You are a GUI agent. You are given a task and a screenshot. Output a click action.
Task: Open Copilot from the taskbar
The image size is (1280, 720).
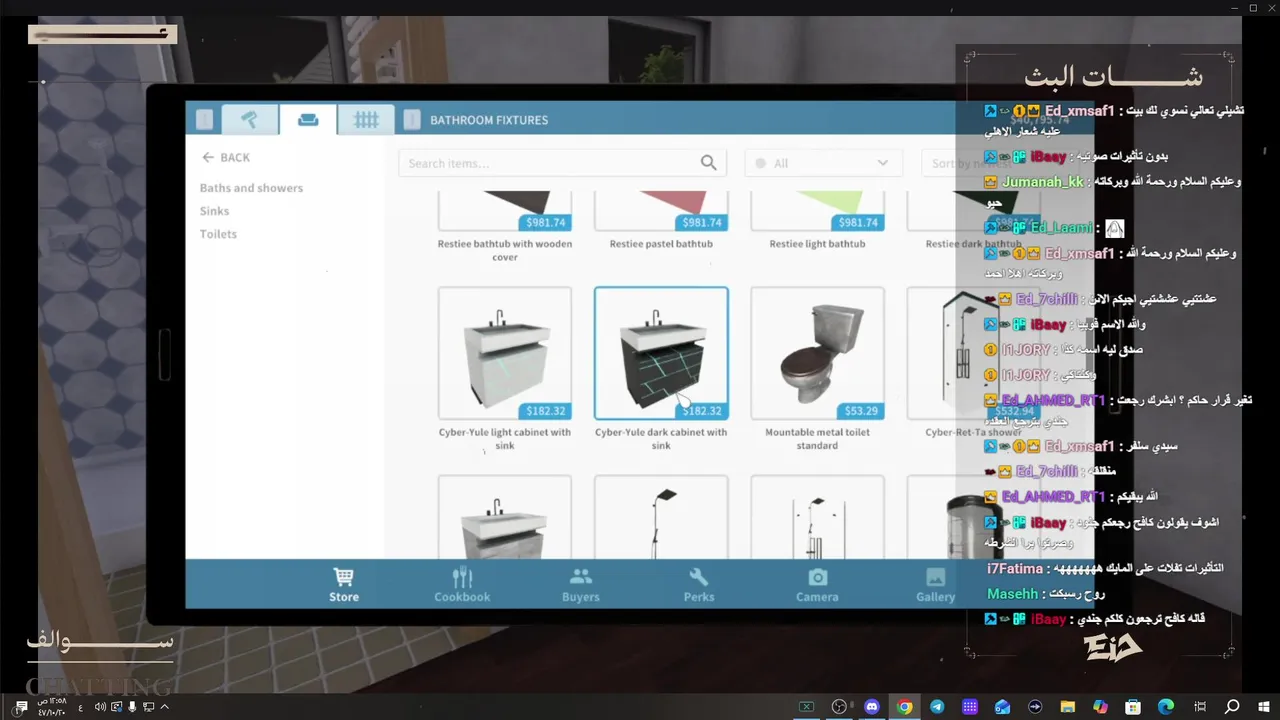point(1101,707)
